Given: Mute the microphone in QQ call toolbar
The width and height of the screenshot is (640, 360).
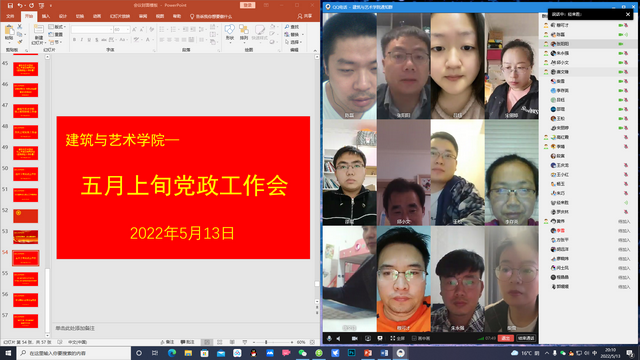Looking at the screenshot, I should (x=329, y=338).
